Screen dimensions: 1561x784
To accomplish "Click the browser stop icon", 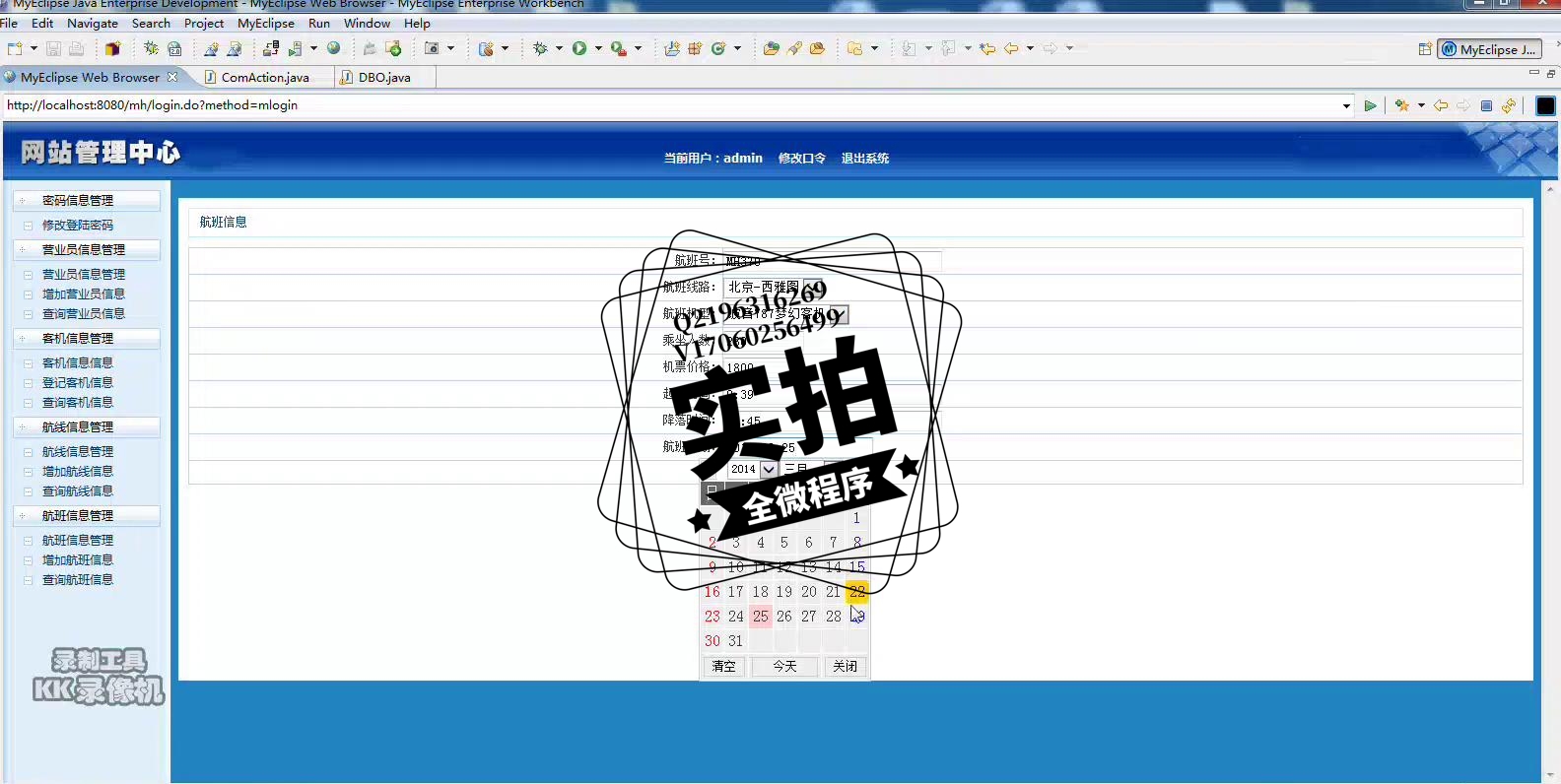I will 1486,105.
